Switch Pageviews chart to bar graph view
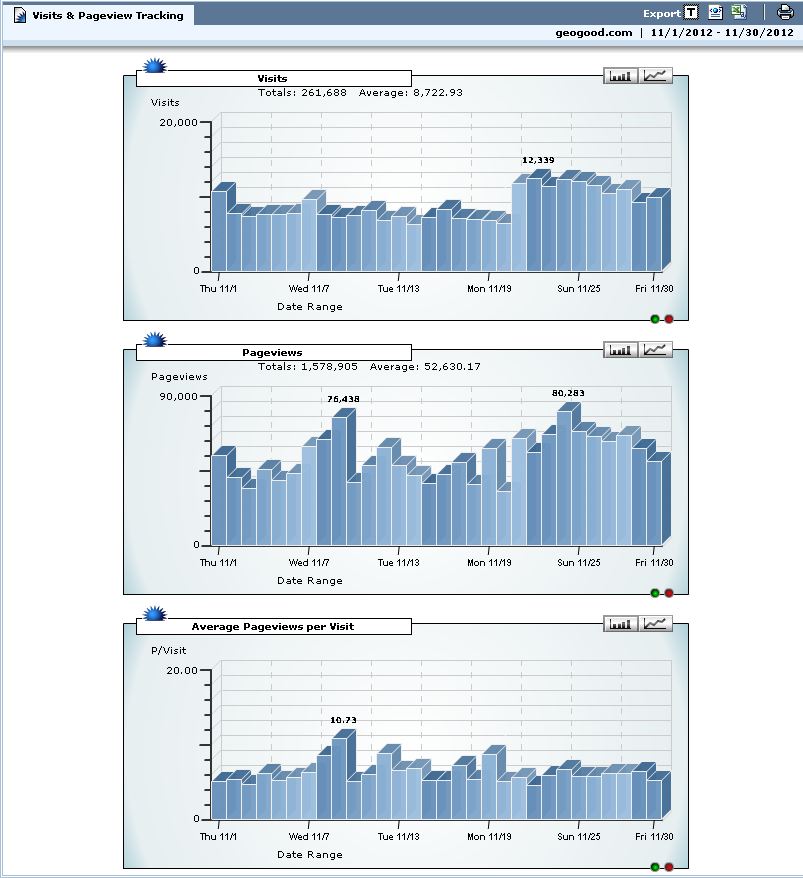The width and height of the screenshot is (803, 878). 622,349
